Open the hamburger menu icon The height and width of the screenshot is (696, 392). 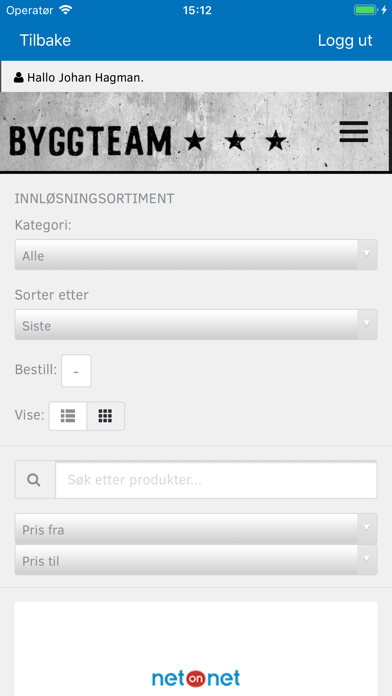(x=354, y=131)
